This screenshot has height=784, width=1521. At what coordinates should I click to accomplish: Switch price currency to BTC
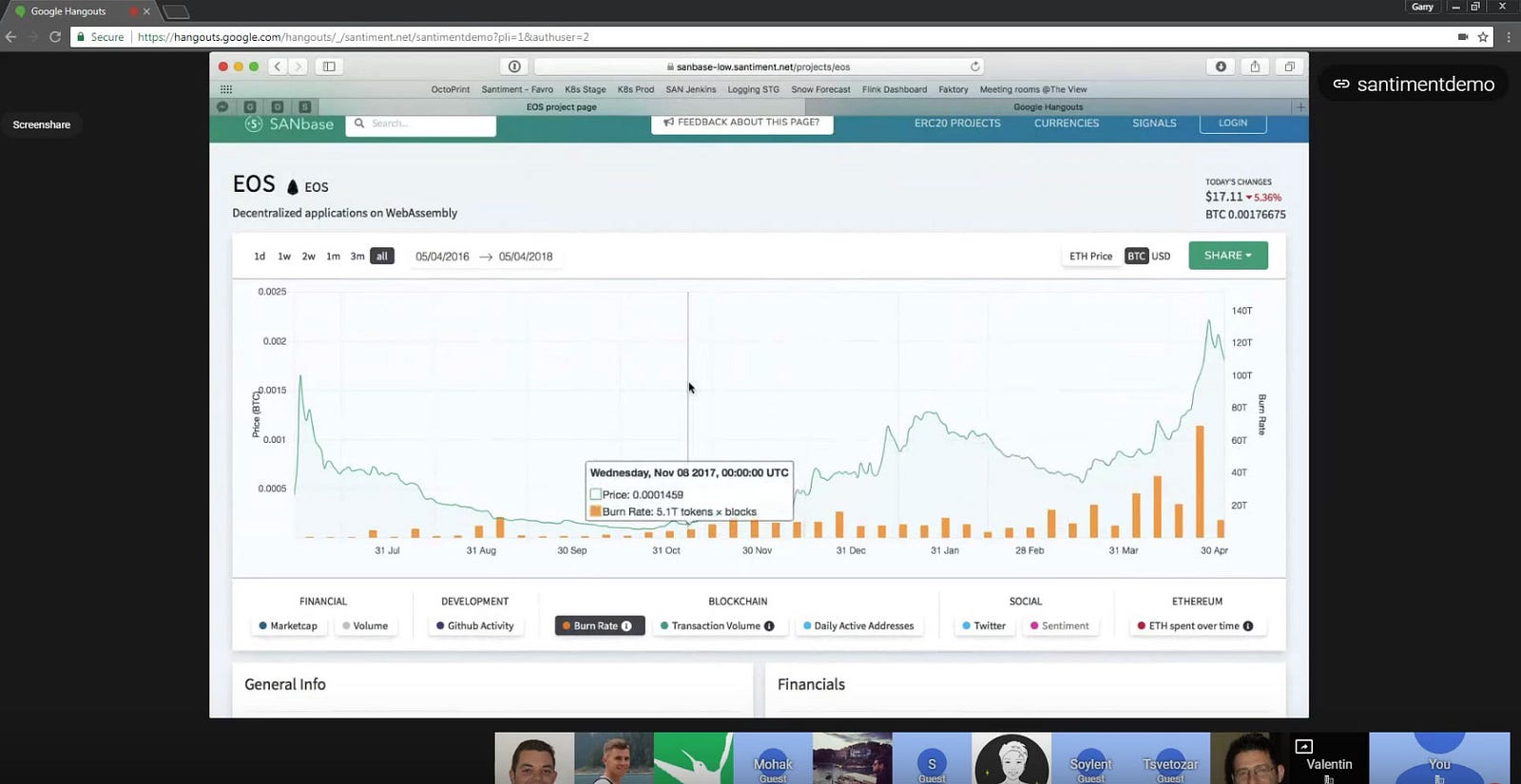click(x=1137, y=257)
